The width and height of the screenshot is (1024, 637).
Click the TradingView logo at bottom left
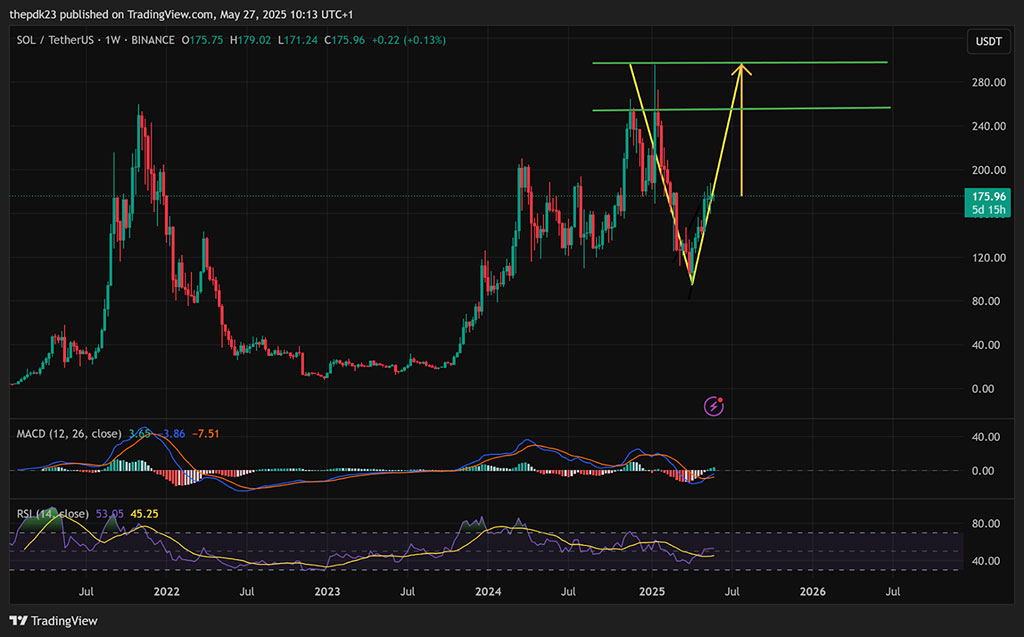click(x=54, y=621)
